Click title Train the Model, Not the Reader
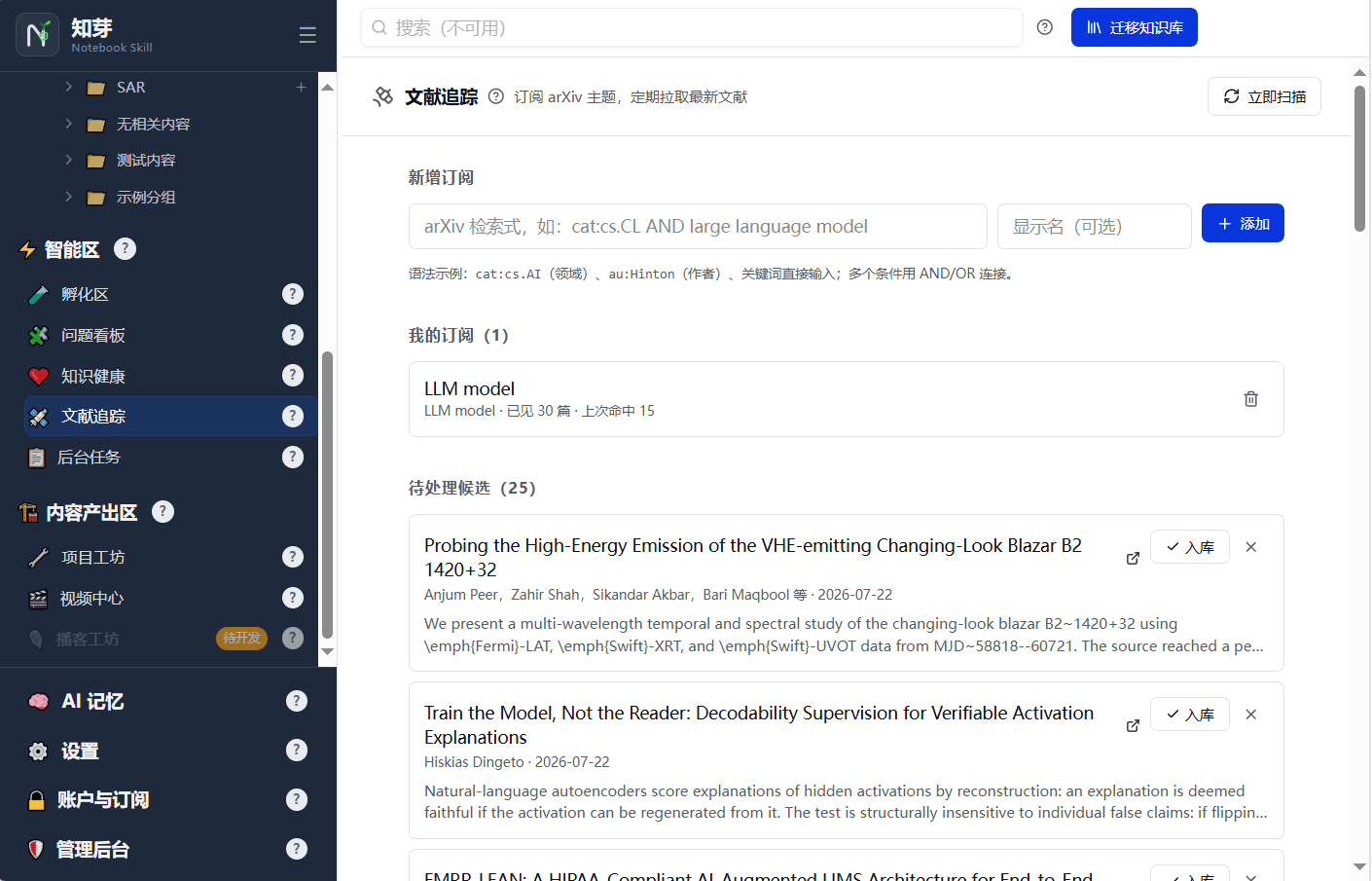 [x=759, y=724]
